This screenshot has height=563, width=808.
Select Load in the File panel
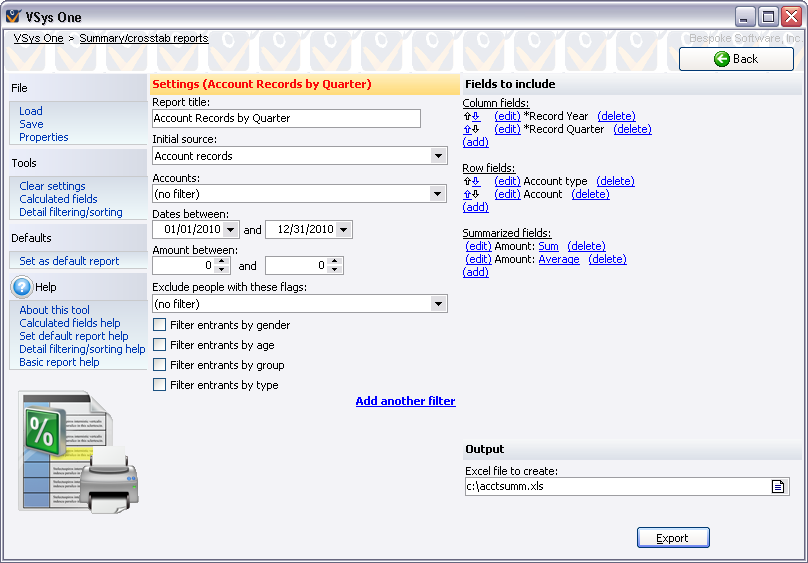(x=31, y=111)
